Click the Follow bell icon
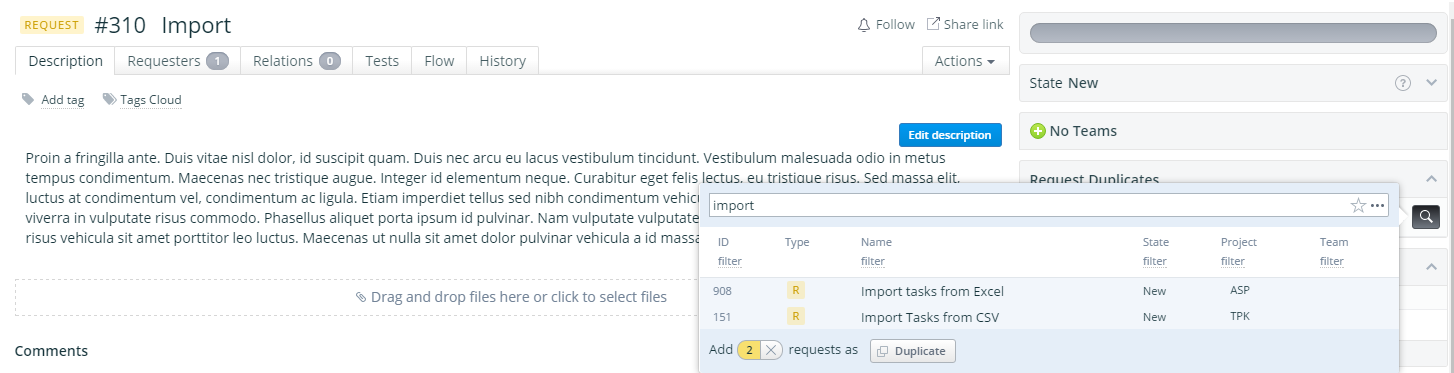 [x=864, y=24]
